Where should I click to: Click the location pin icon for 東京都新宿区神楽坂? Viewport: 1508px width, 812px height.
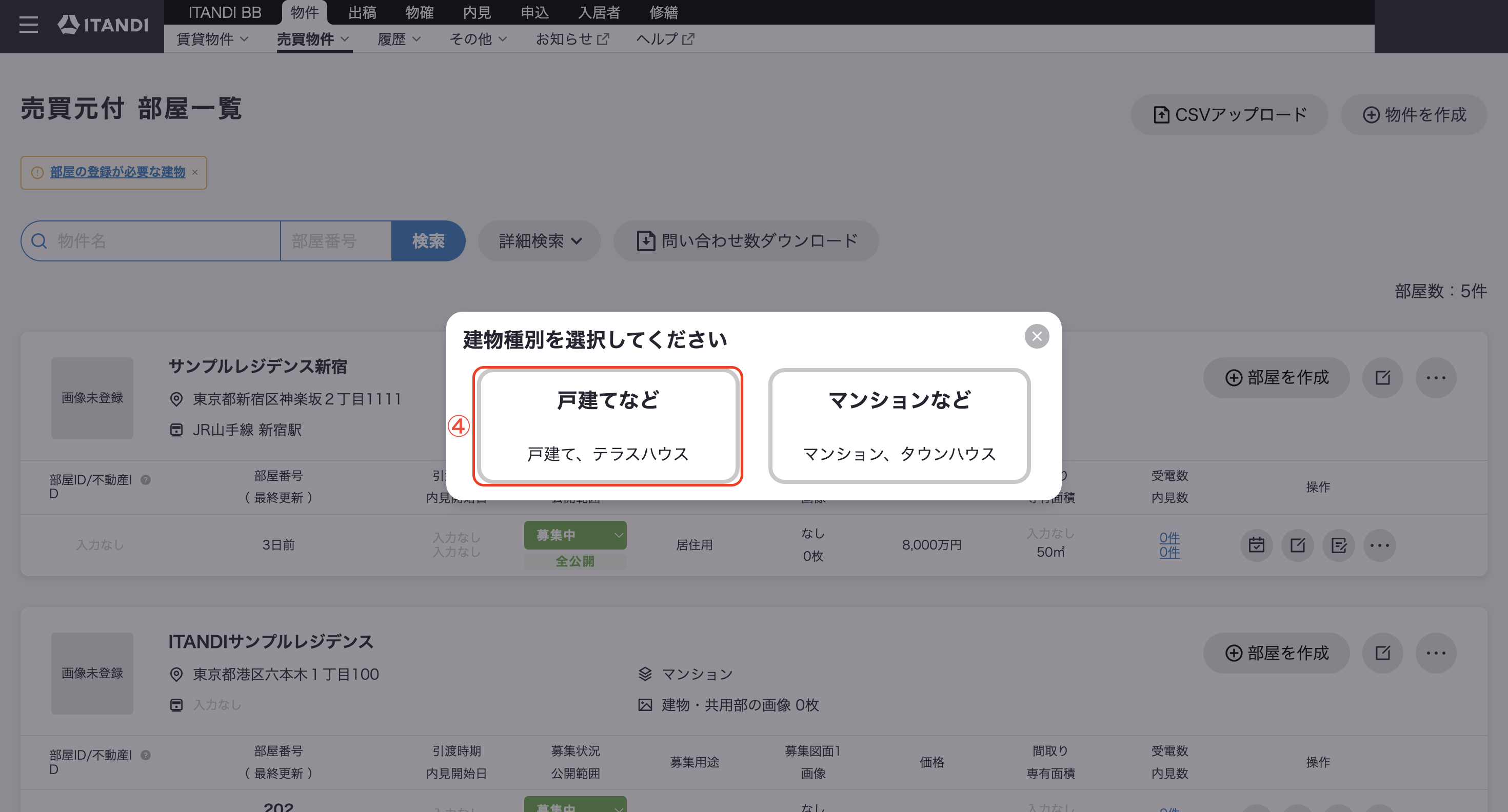pos(175,399)
